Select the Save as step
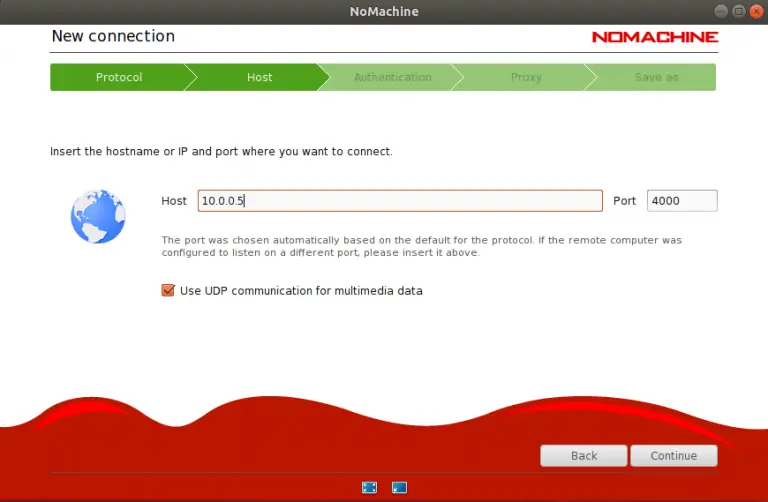 (656, 77)
